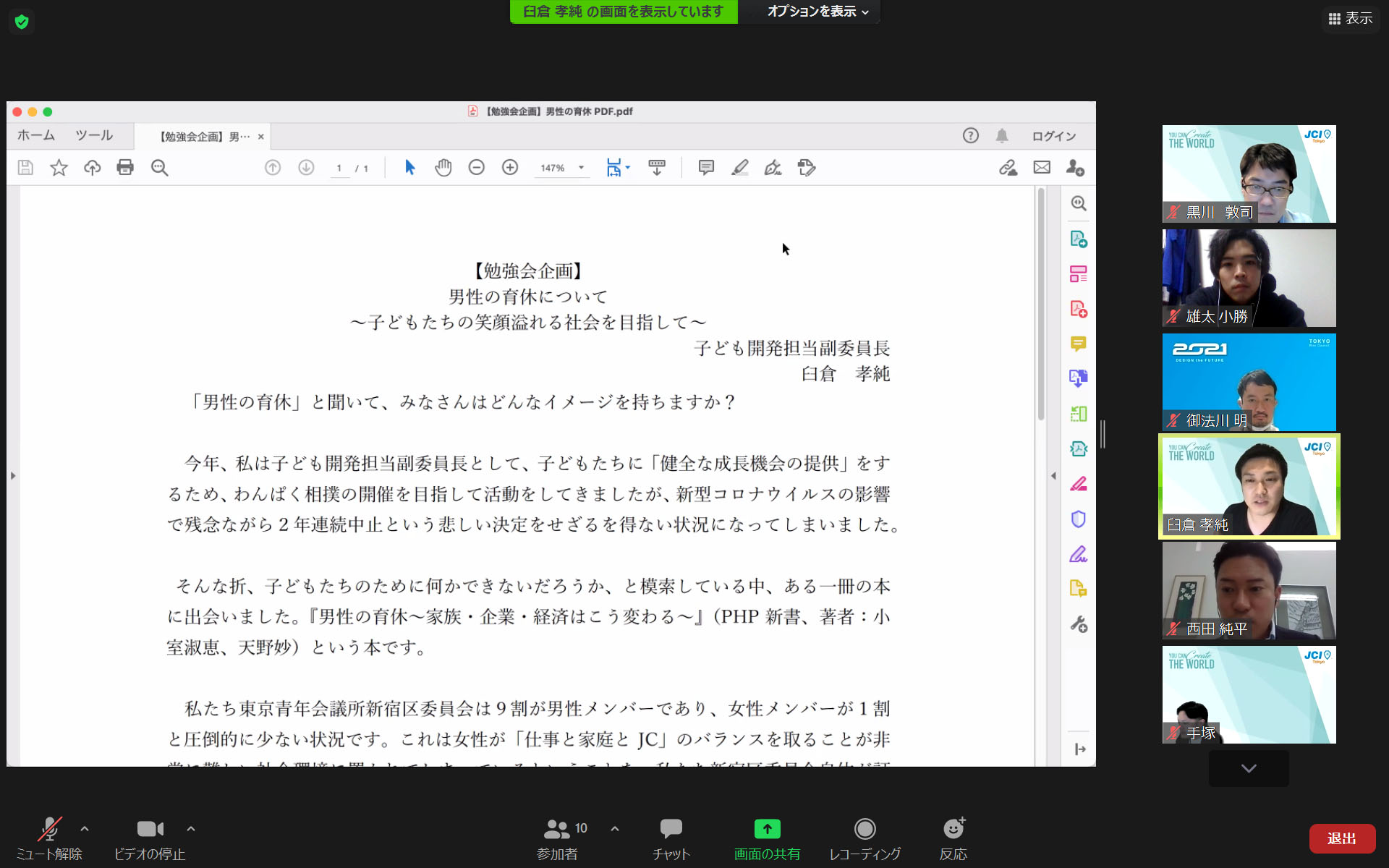The width and height of the screenshot is (1389, 868).
Task: Select the hand pan tool
Action: click(443, 168)
